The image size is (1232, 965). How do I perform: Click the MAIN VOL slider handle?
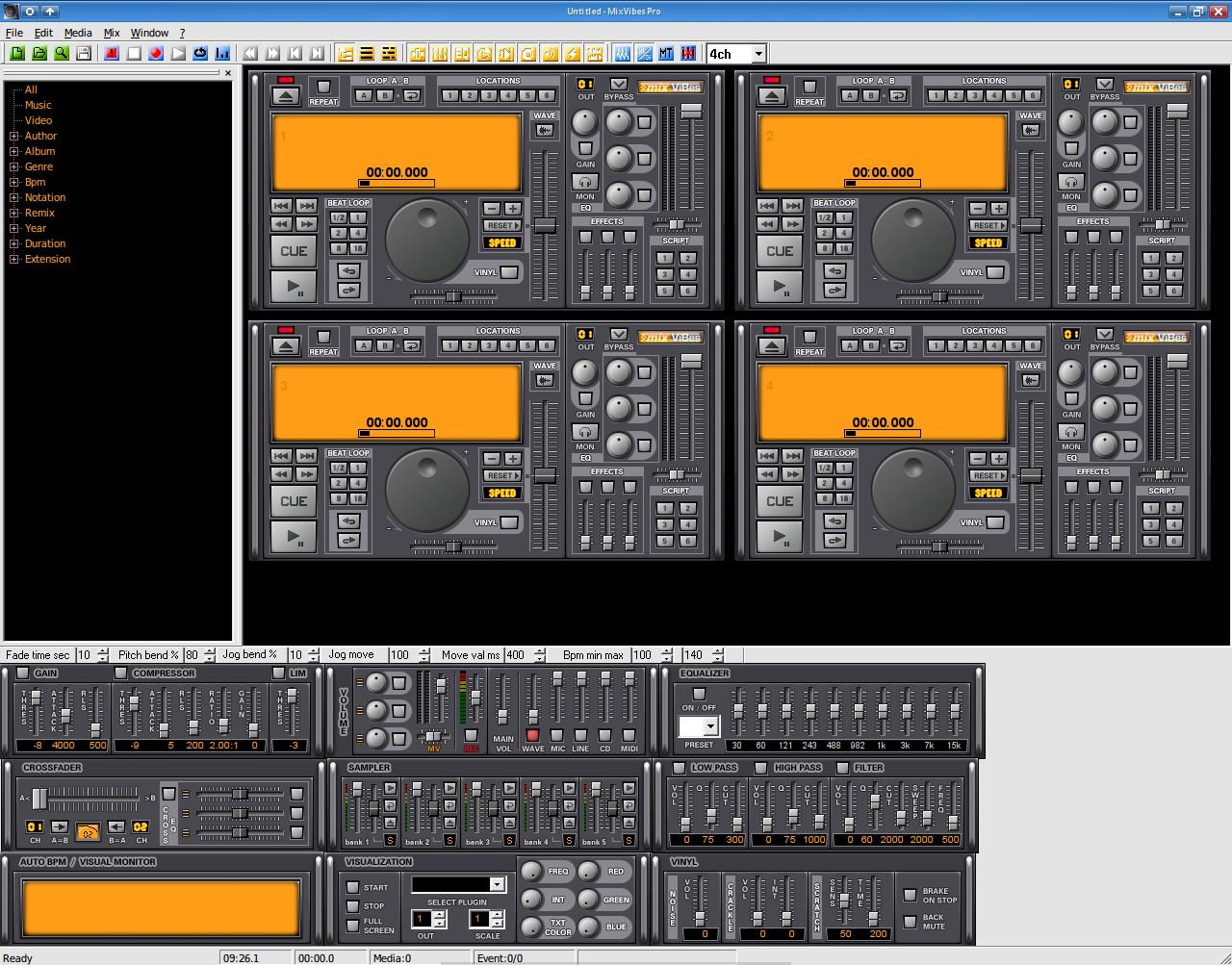pyautogui.click(x=502, y=717)
